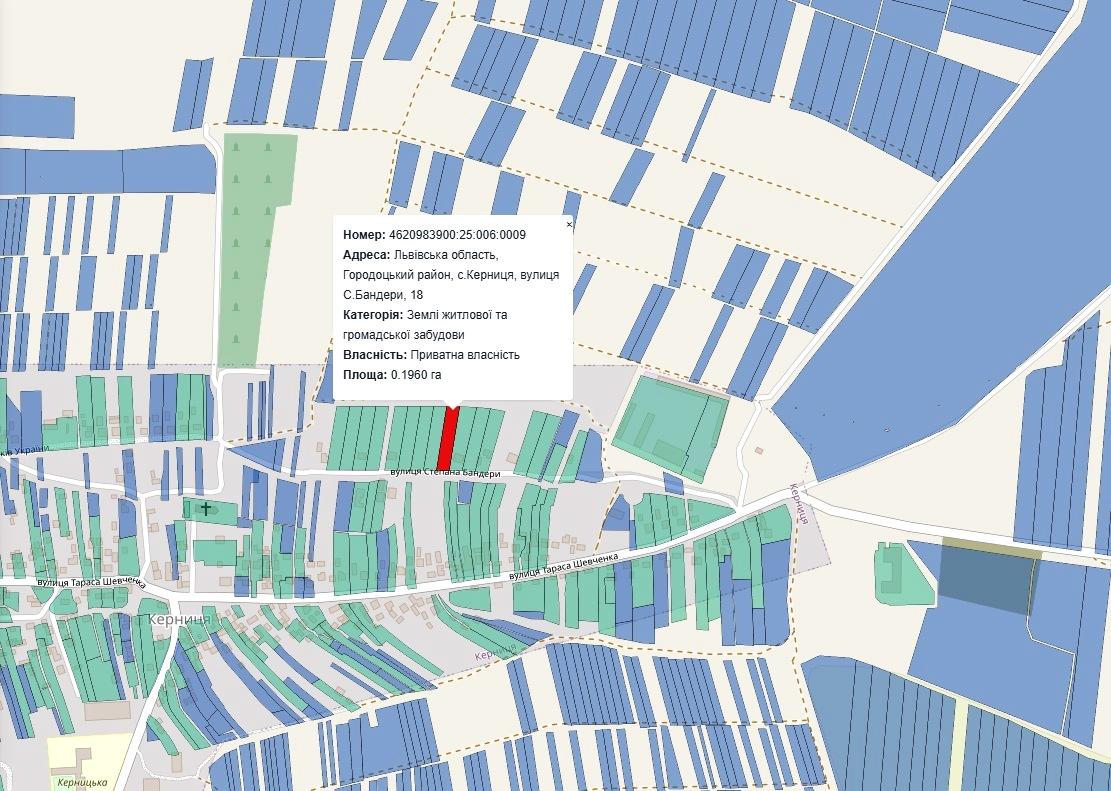Click the Керницька label on yellow area

coord(82,782)
